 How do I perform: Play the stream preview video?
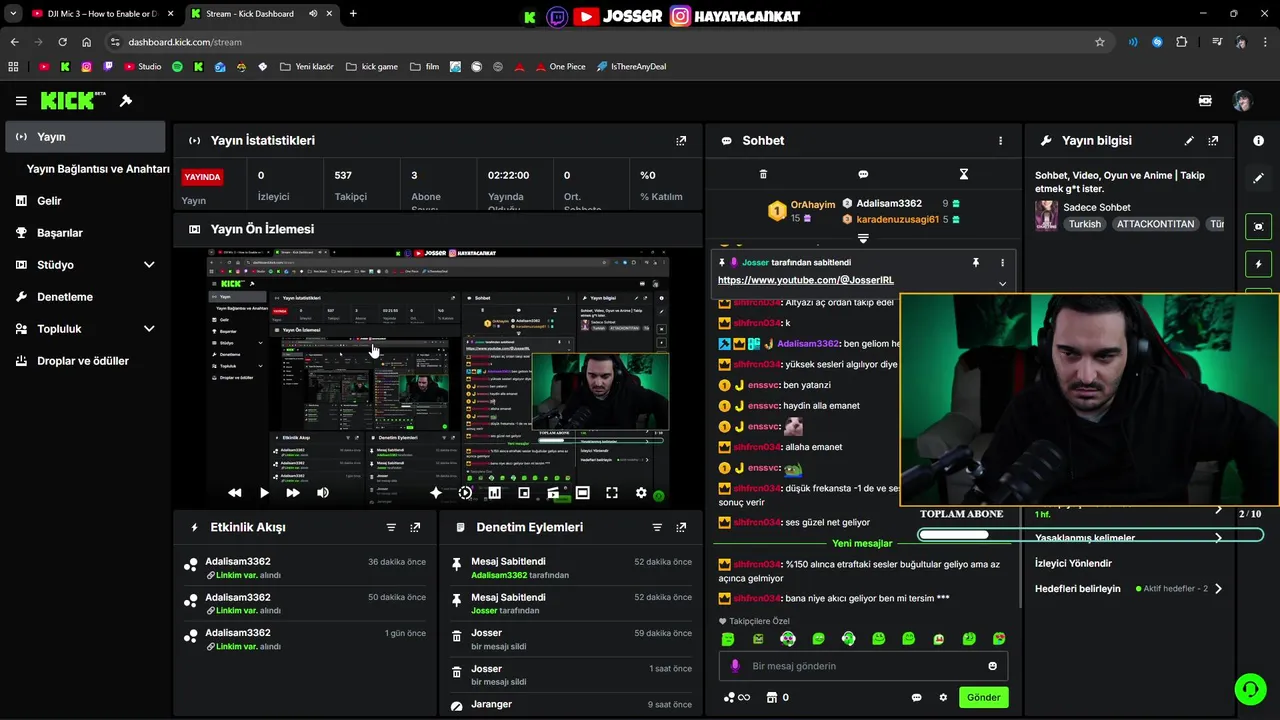[264, 493]
